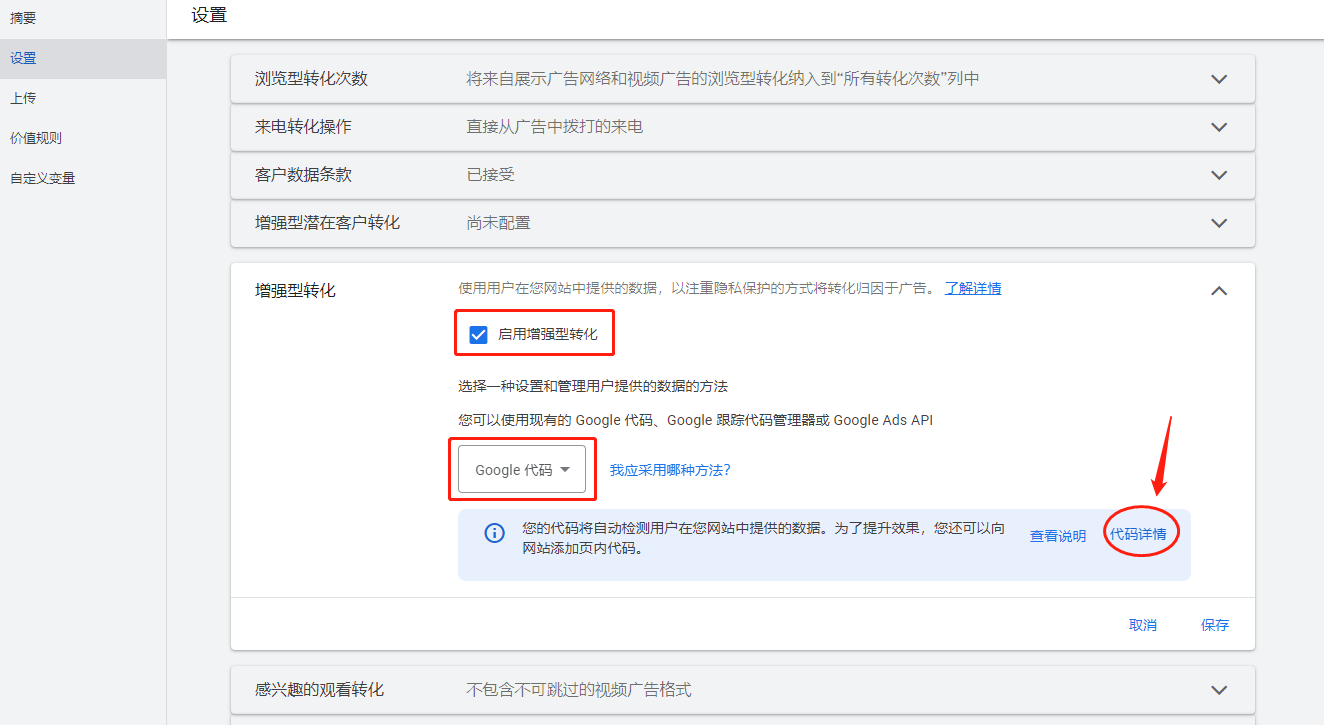Click the 增强型潜在客户转化 row title
The width and height of the screenshot is (1324, 725).
pos(327,223)
